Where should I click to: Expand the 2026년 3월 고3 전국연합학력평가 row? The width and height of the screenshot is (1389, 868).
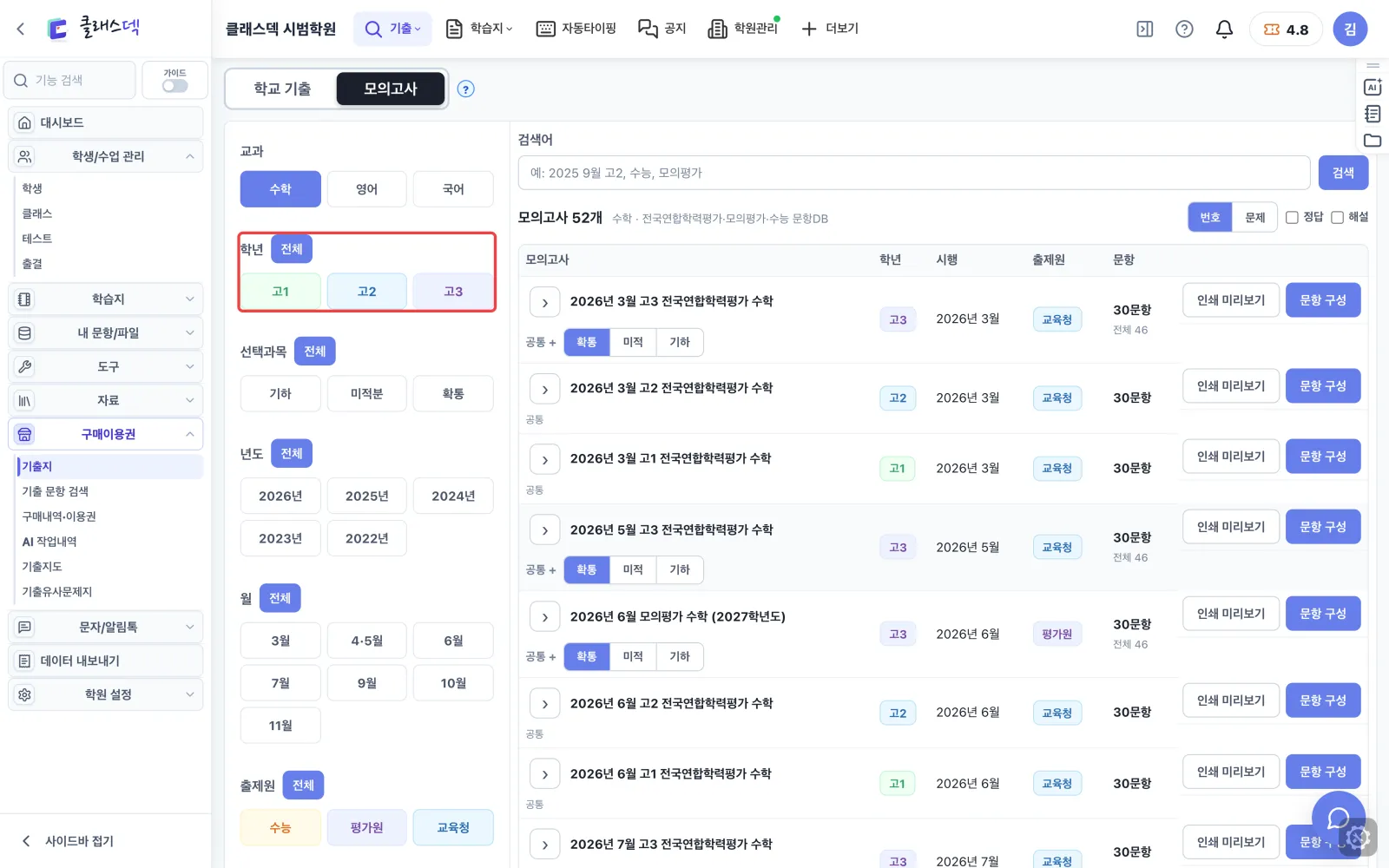pyautogui.click(x=544, y=302)
